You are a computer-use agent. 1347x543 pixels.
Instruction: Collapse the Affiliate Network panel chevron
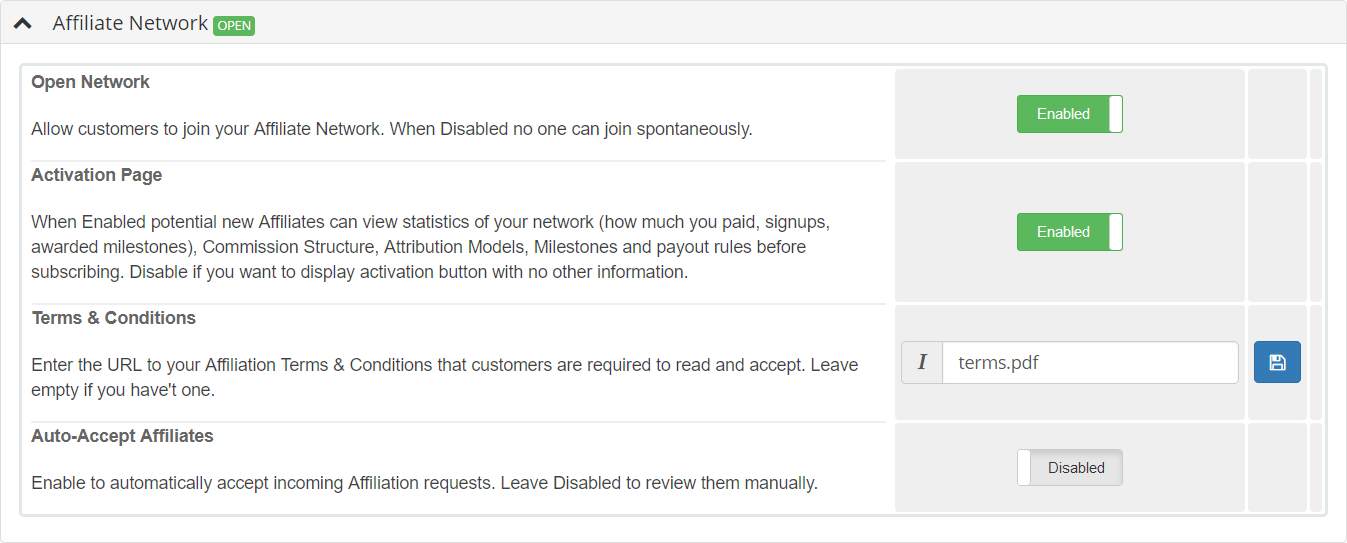(23, 23)
